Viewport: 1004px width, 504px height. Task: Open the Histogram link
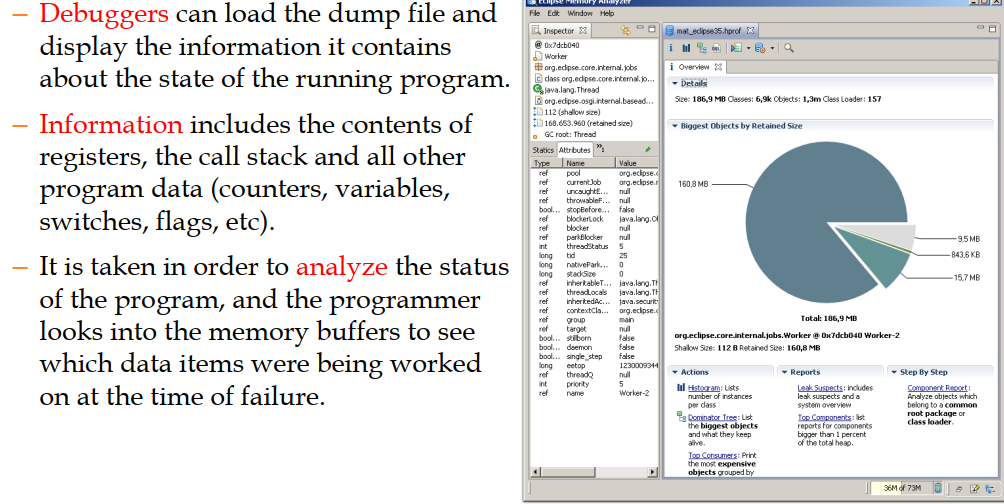704,388
